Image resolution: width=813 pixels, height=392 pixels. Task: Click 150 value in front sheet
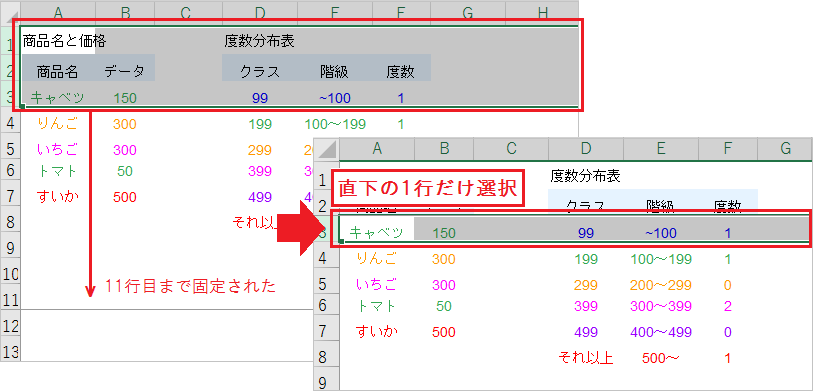pyautogui.click(x=444, y=233)
